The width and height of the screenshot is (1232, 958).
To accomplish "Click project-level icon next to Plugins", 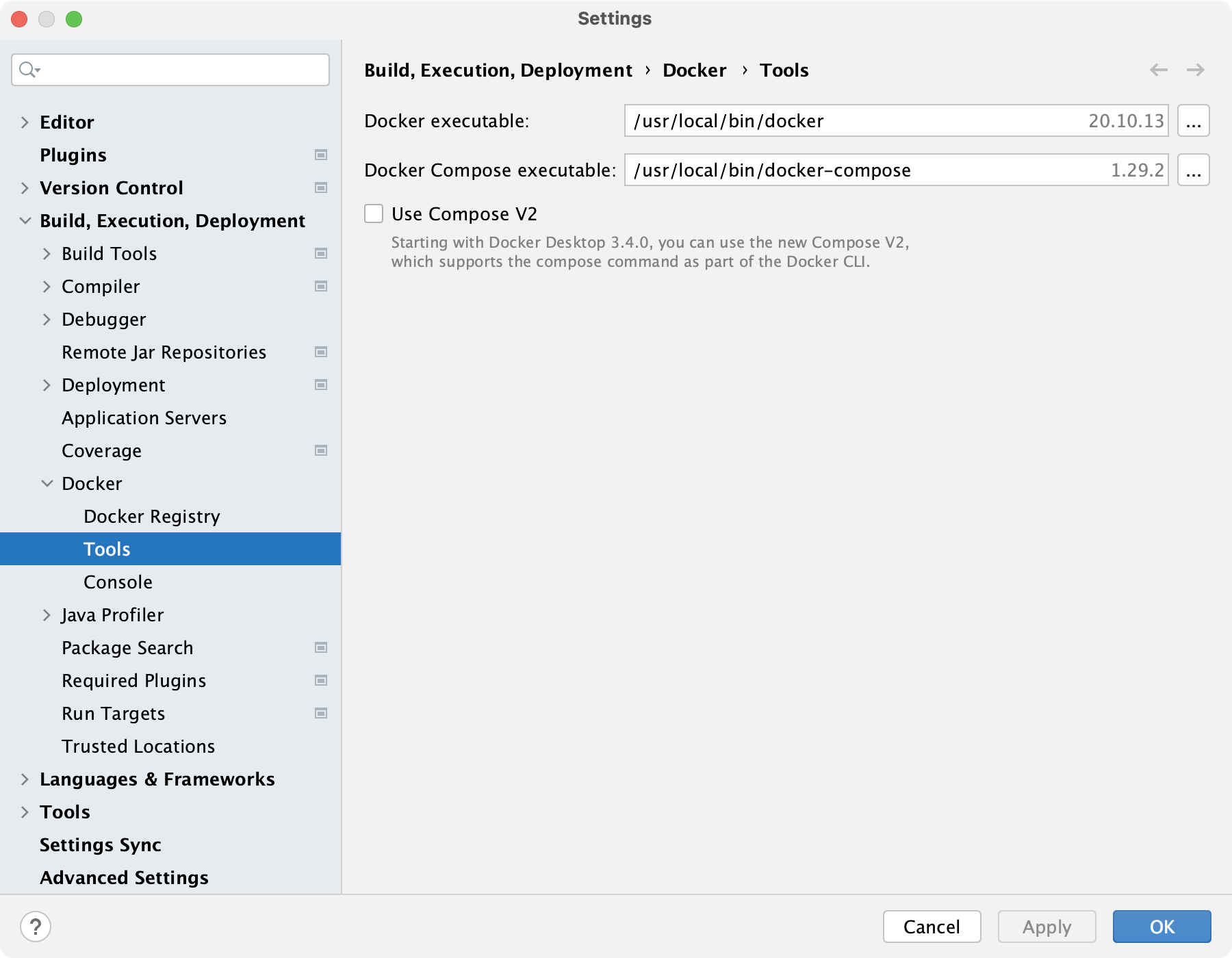I will tap(320, 155).
